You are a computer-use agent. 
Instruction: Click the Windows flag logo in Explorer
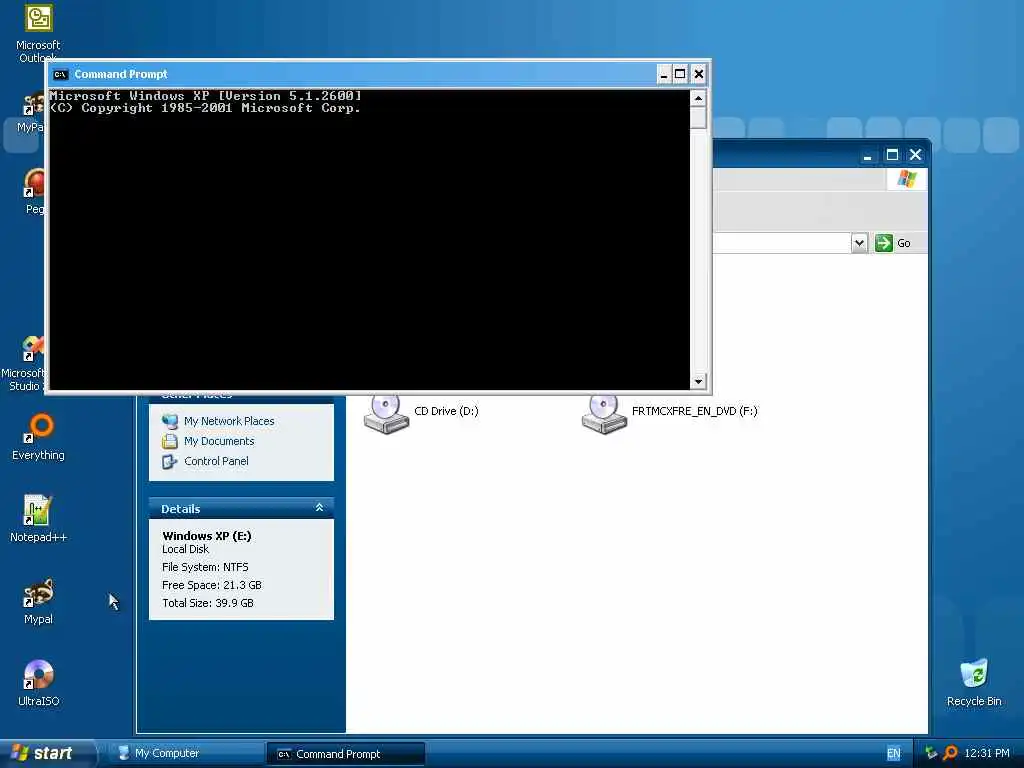[906, 179]
